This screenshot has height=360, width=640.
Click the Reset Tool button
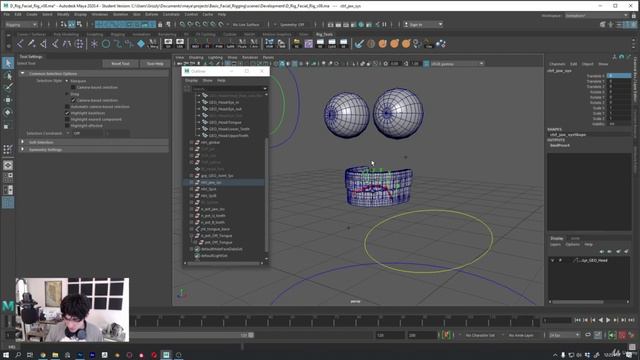[120, 64]
